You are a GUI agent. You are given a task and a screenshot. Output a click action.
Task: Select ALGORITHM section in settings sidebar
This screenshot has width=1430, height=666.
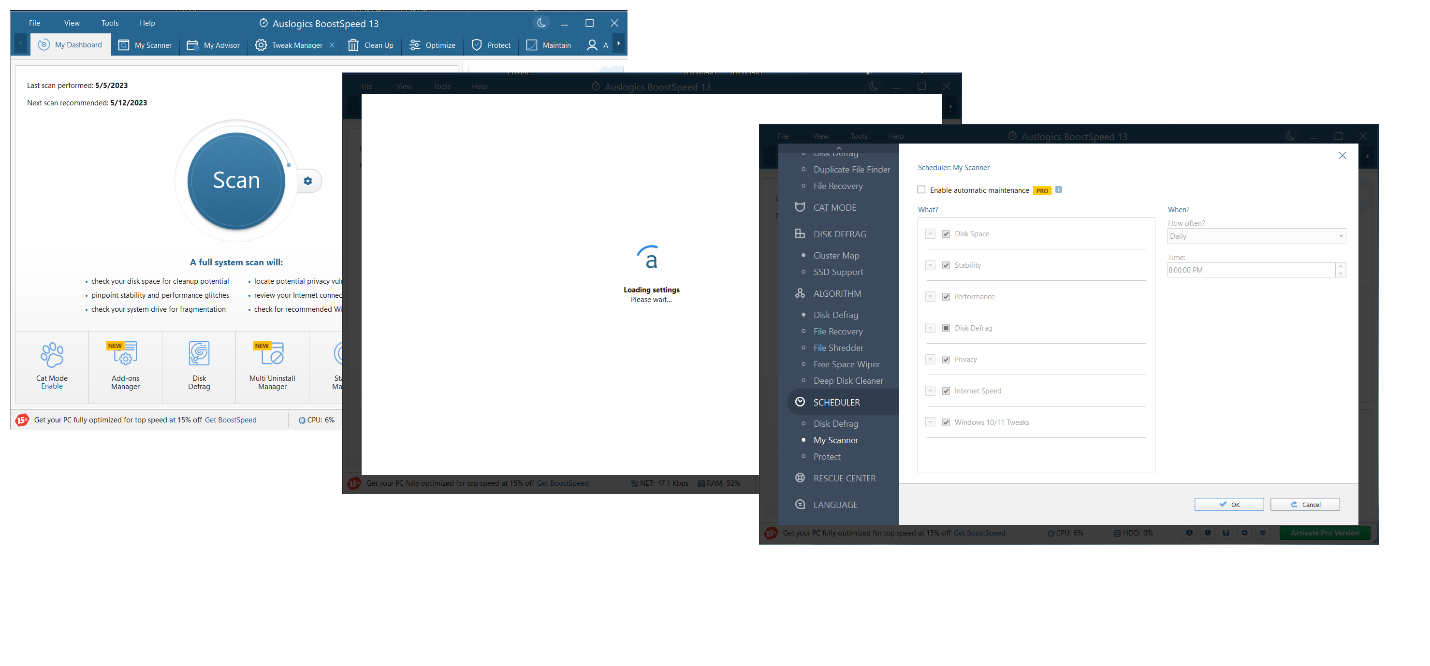point(837,294)
